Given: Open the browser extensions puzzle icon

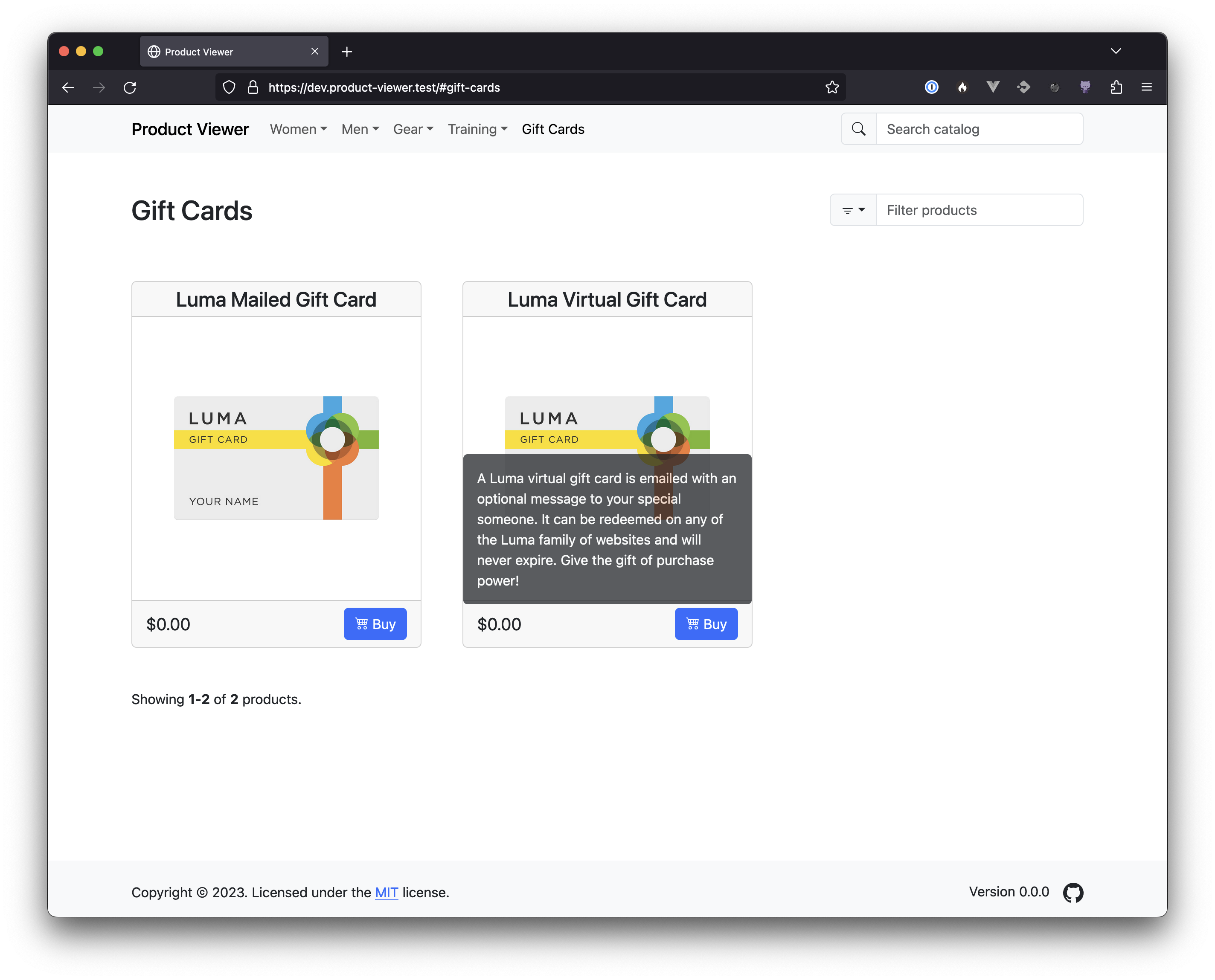Looking at the screenshot, I should click(x=1116, y=87).
